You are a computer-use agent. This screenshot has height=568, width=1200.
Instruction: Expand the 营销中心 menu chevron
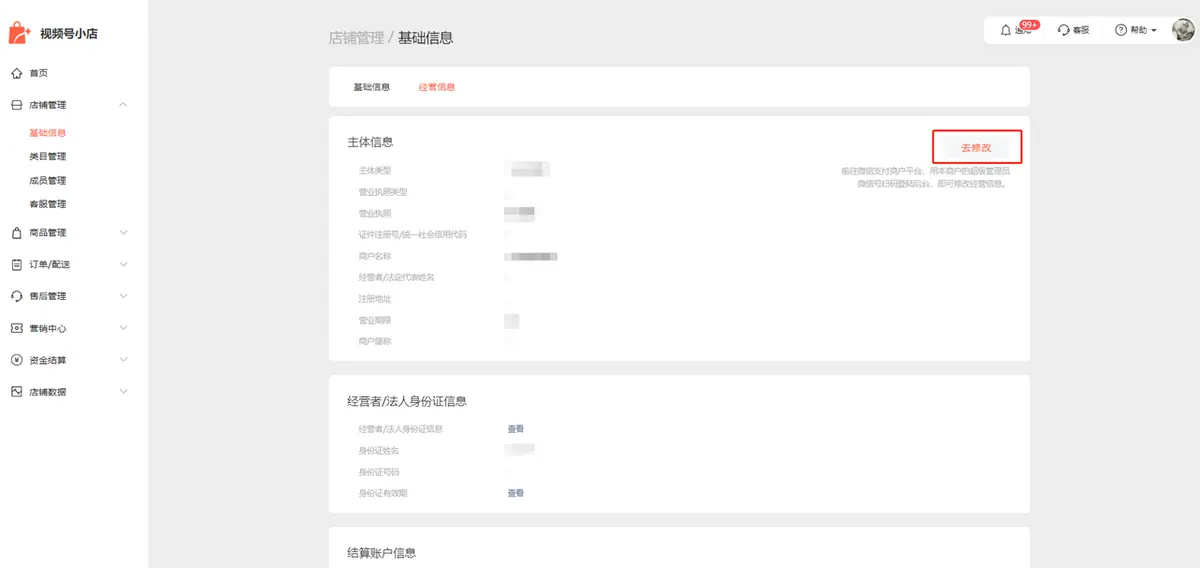(x=123, y=328)
